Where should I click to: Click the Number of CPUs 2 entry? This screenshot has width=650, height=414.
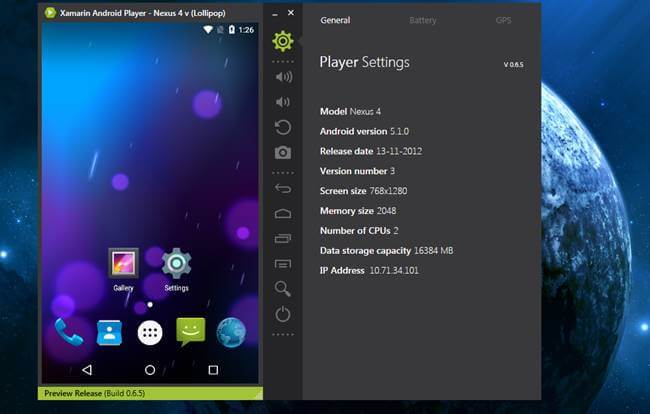[x=359, y=231]
